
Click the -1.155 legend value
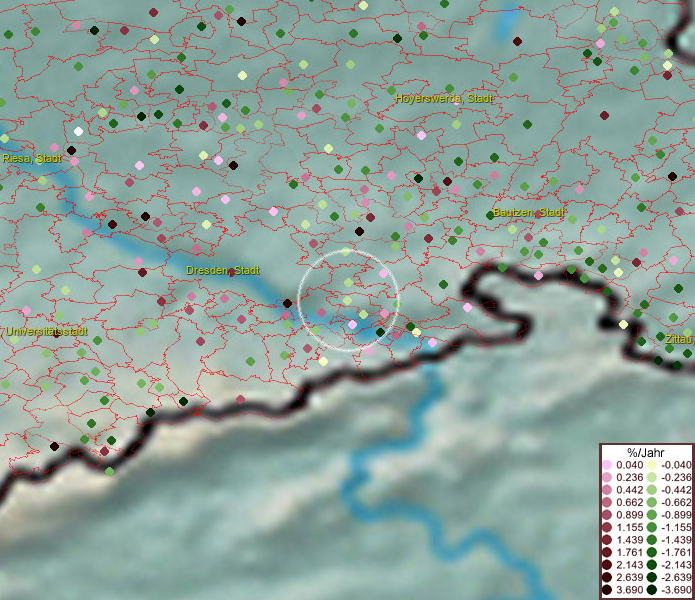[676, 527]
